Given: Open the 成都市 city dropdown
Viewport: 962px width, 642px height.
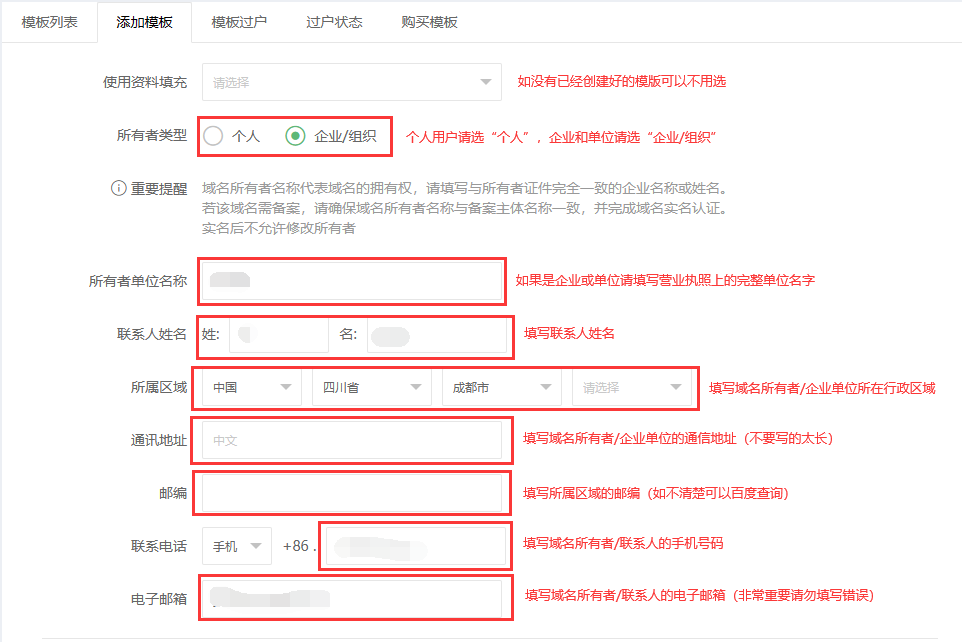Looking at the screenshot, I should tap(501, 388).
